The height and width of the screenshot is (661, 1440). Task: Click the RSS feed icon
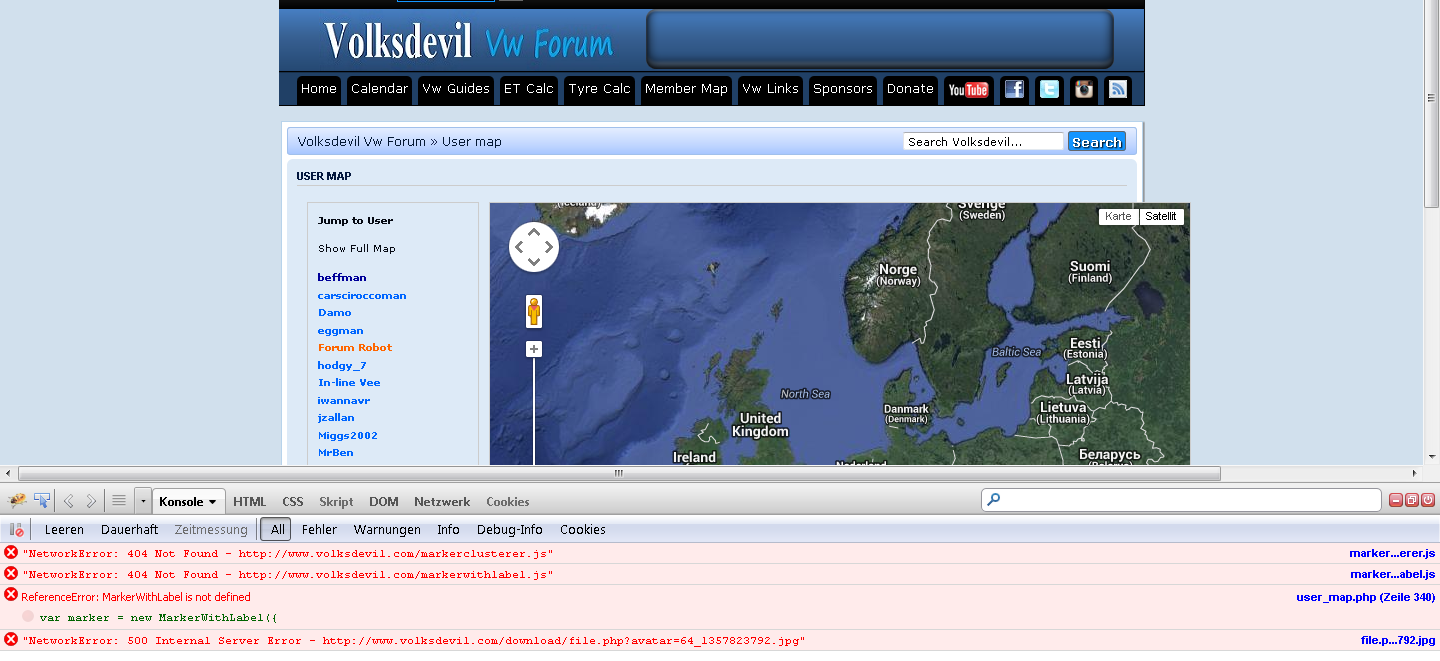tap(1118, 90)
